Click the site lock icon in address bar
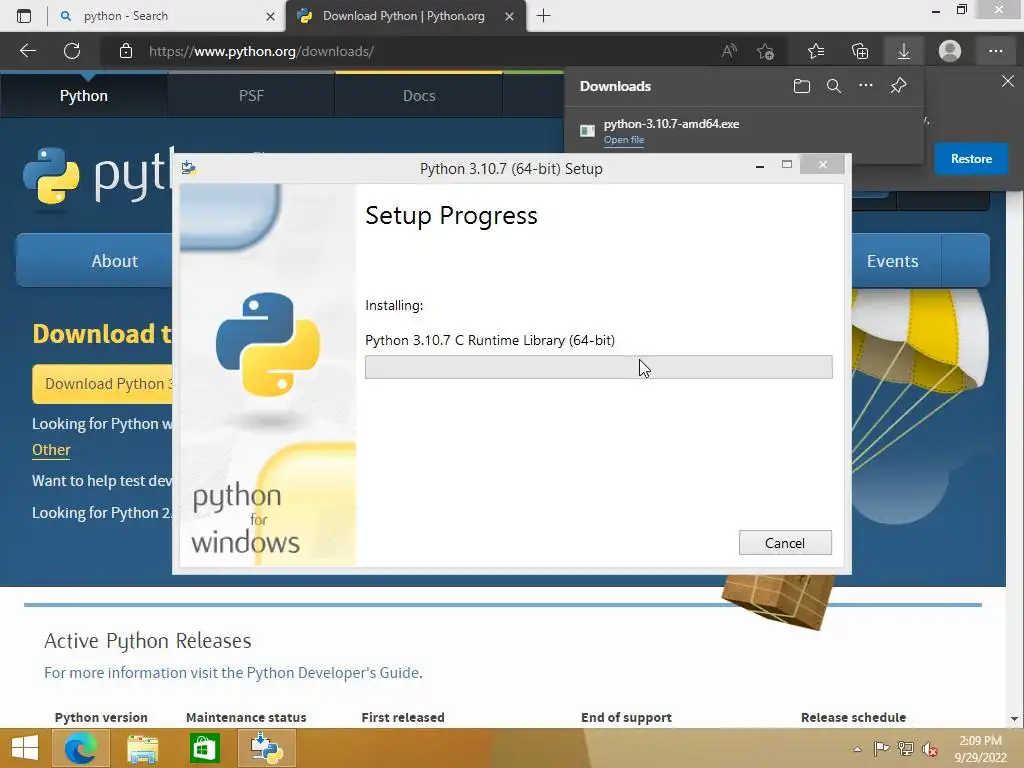Screen dimensions: 1024x768 point(126,51)
